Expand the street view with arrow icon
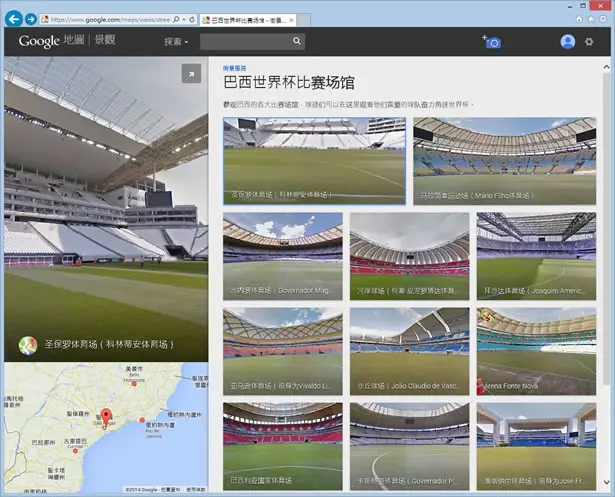Screen dimensions: 615x497 [191, 74]
